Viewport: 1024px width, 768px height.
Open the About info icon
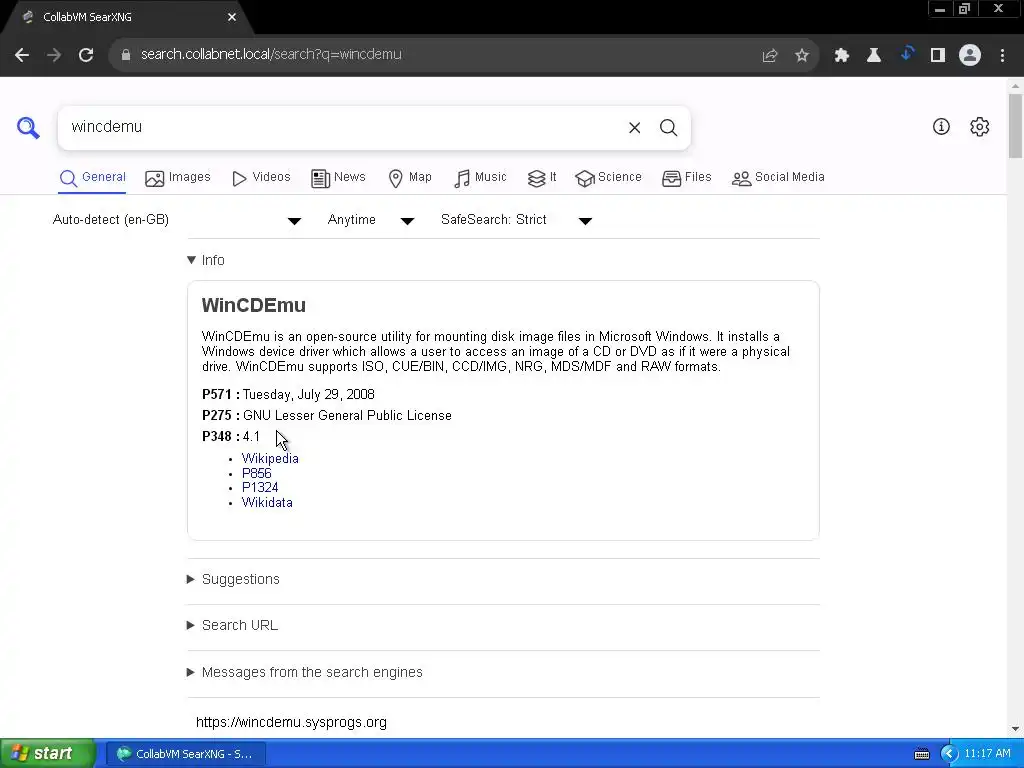pos(941,127)
